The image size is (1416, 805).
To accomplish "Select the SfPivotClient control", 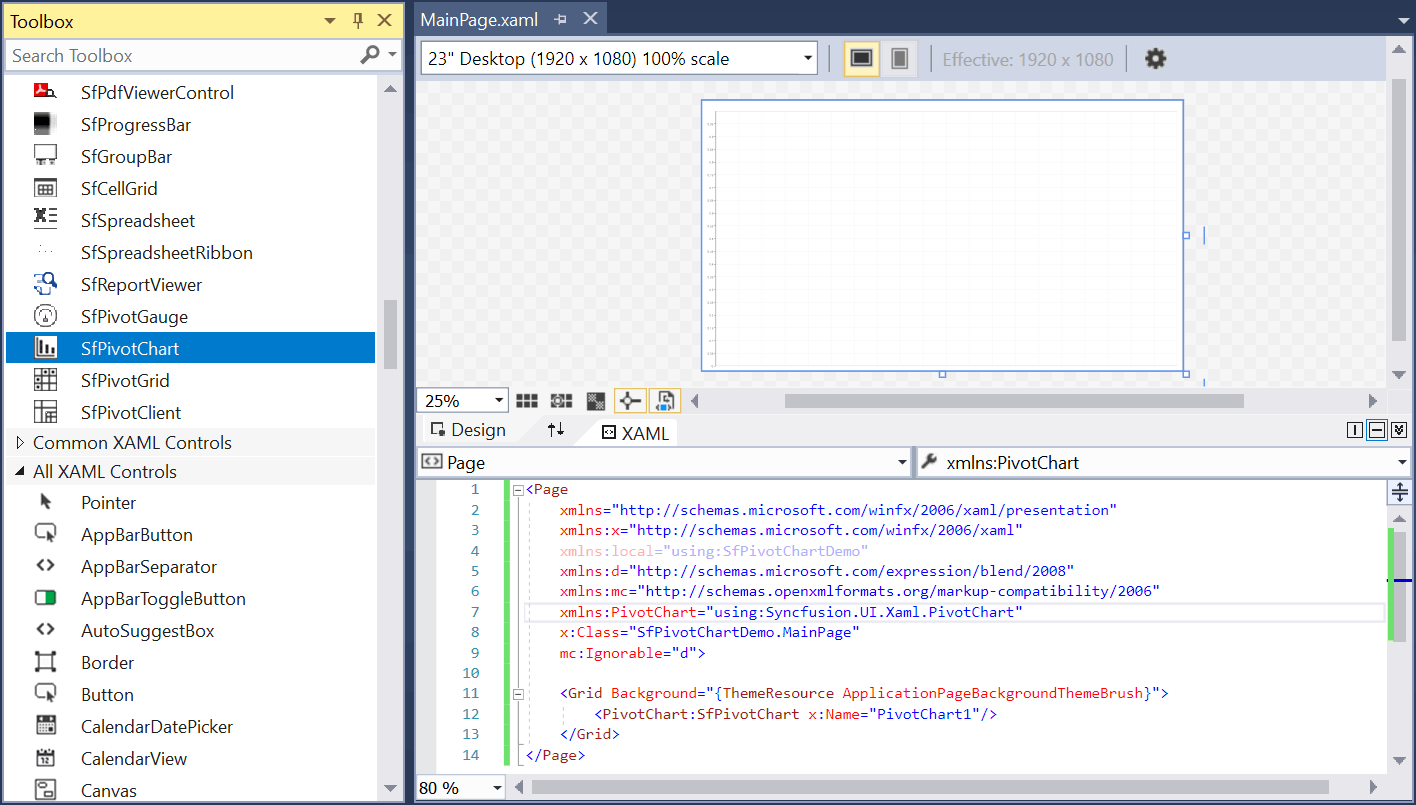I will (190, 412).
